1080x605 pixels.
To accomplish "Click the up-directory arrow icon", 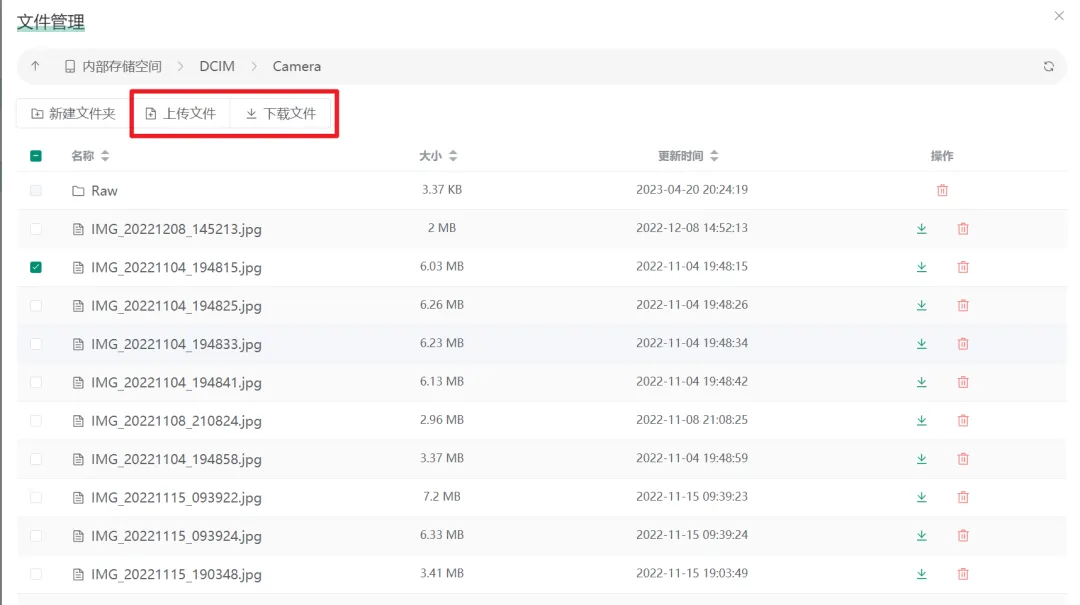I will [36, 66].
